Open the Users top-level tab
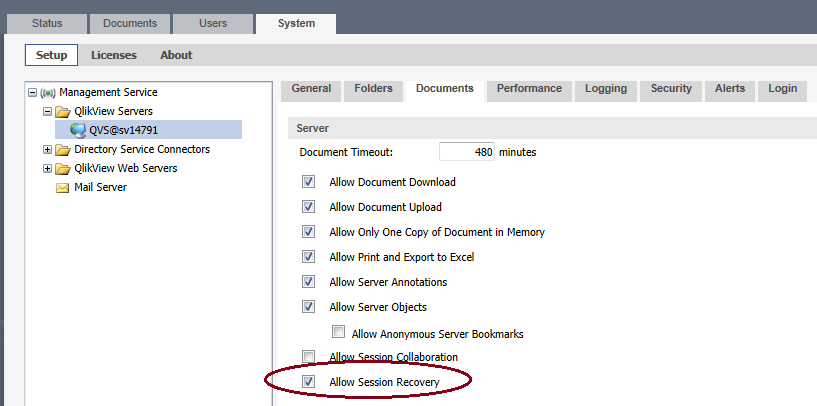Image resolution: width=817 pixels, height=406 pixels. tap(211, 23)
